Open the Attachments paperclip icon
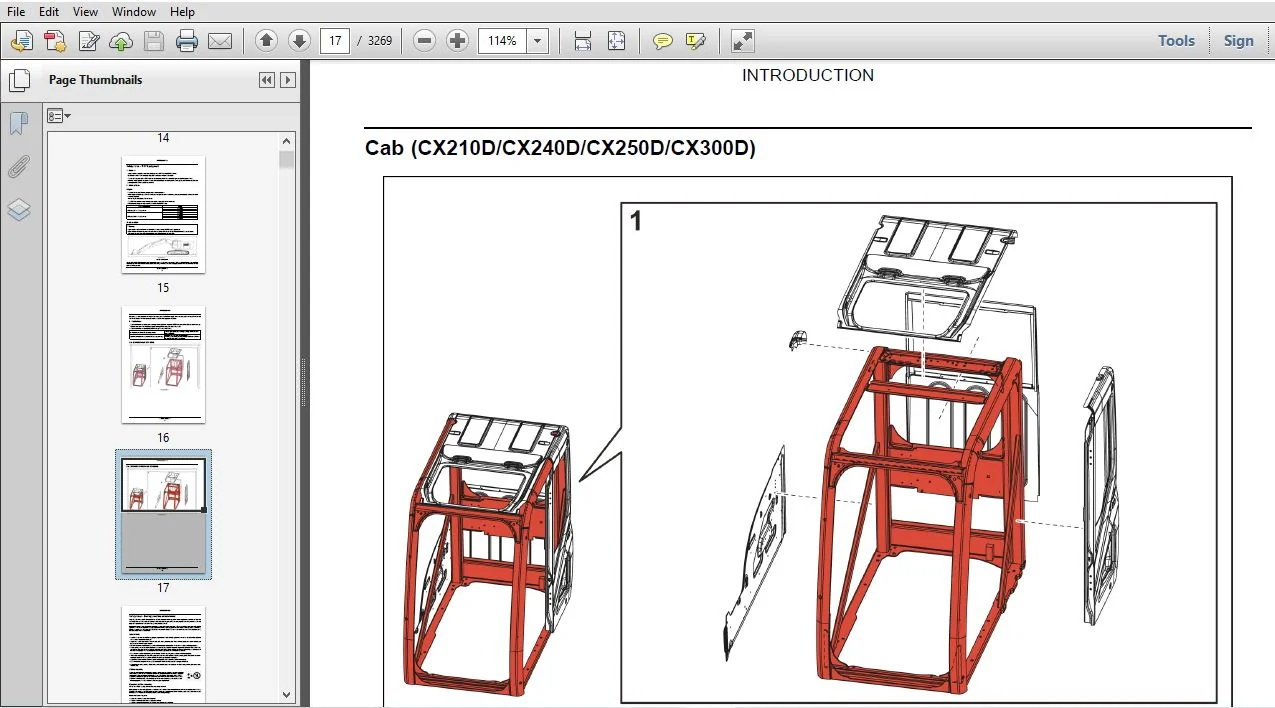The height and width of the screenshot is (708, 1275). (x=19, y=167)
